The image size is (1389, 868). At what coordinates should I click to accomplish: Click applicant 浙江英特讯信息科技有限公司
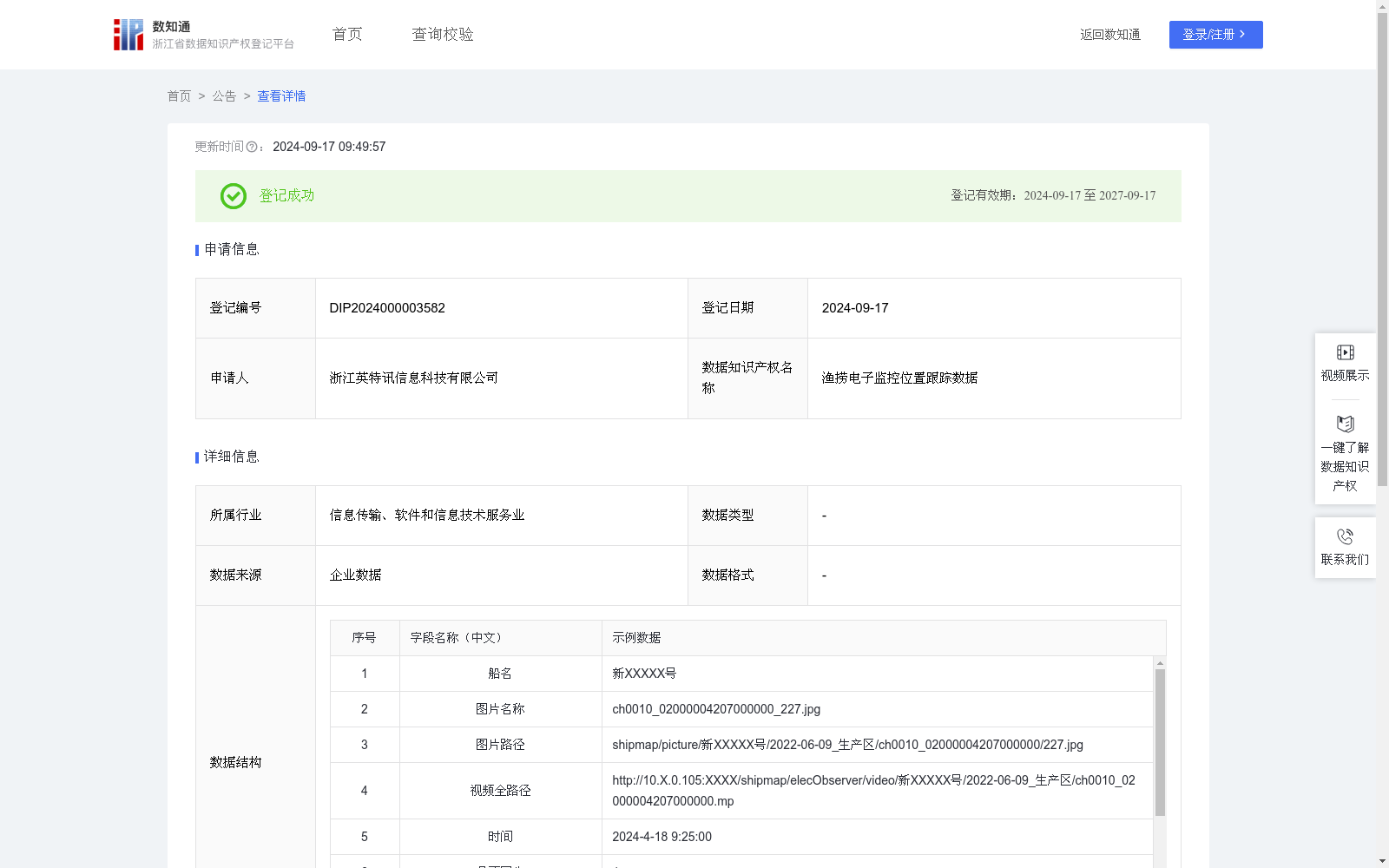tap(414, 378)
